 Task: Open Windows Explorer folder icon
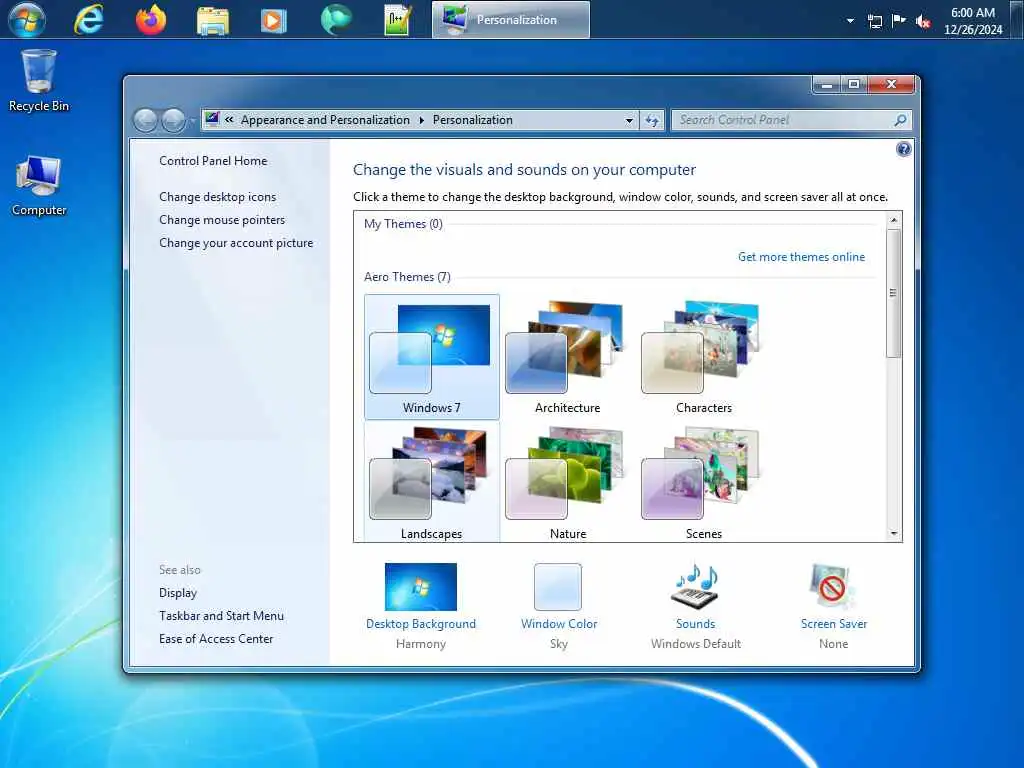tap(213, 20)
